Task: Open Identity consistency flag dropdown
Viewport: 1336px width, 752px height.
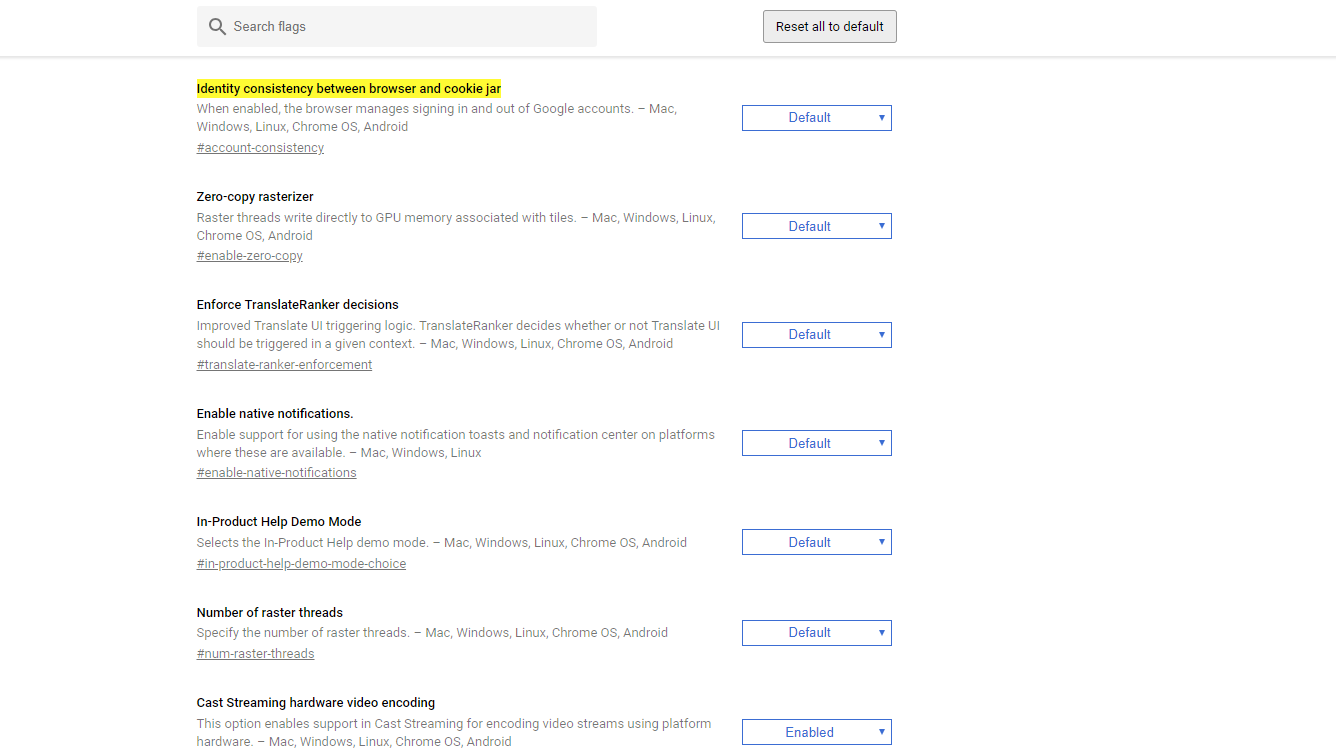Action: tap(816, 118)
